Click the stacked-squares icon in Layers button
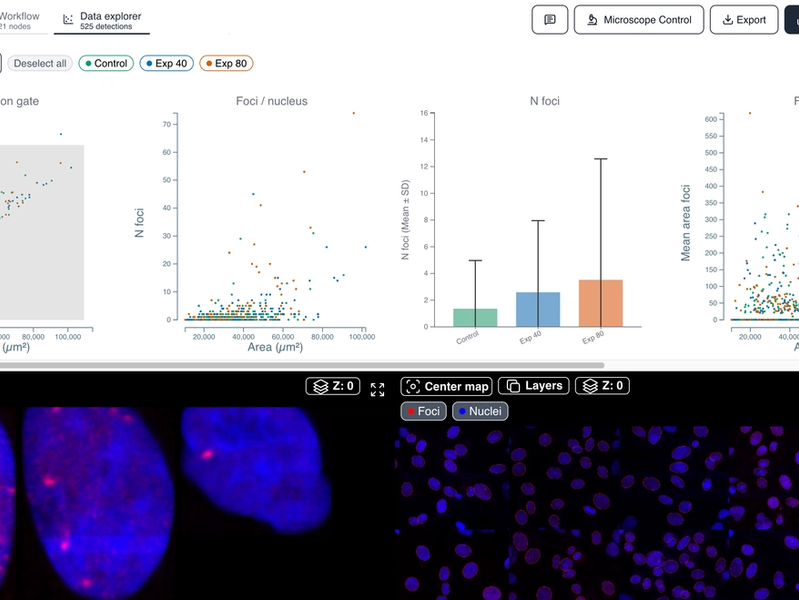This screenshot has height=600, width=799. pyautogui.click(x=514, y=386)
